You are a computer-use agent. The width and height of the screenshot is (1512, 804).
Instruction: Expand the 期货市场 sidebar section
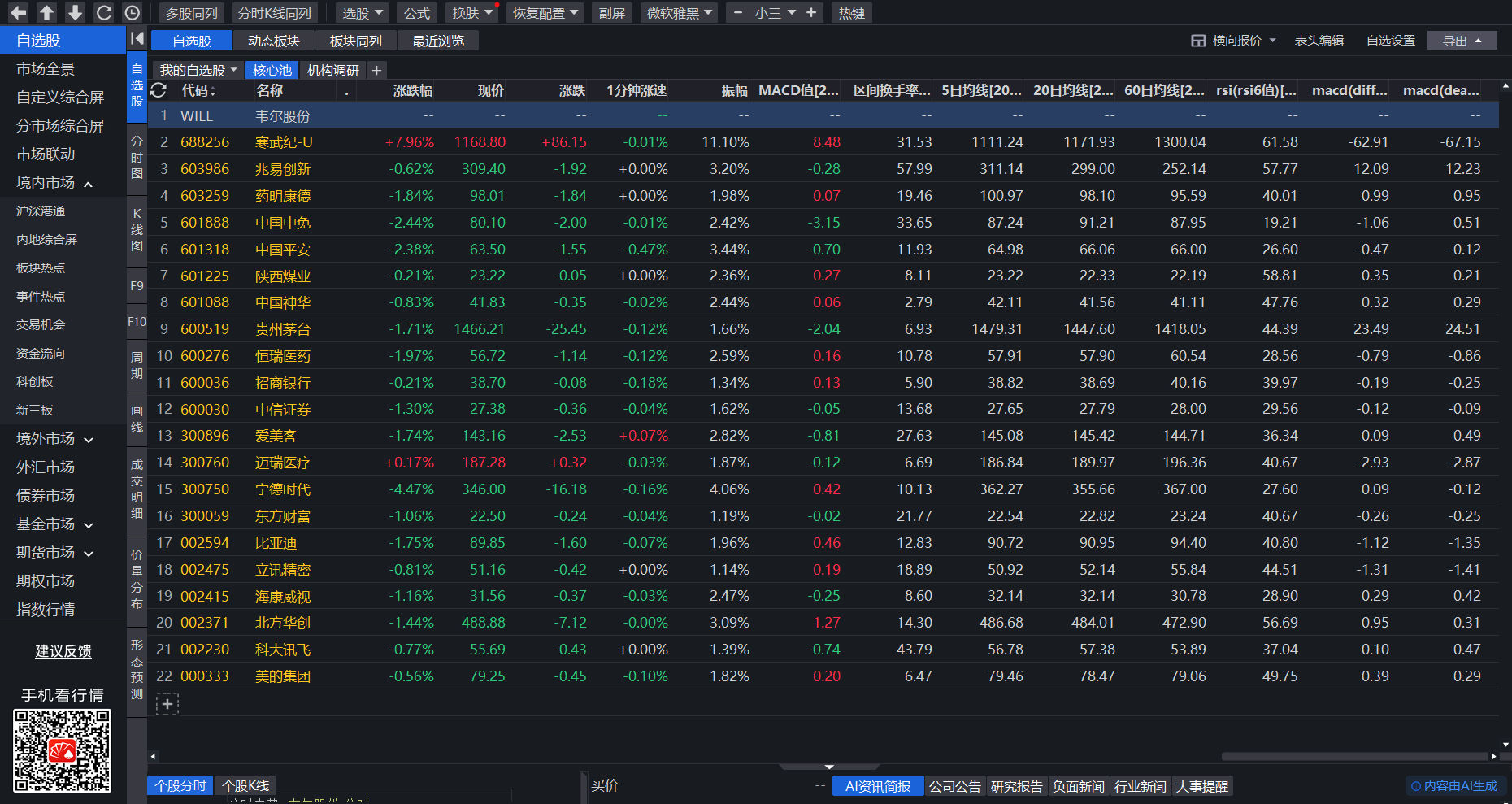tap(89, 554)
